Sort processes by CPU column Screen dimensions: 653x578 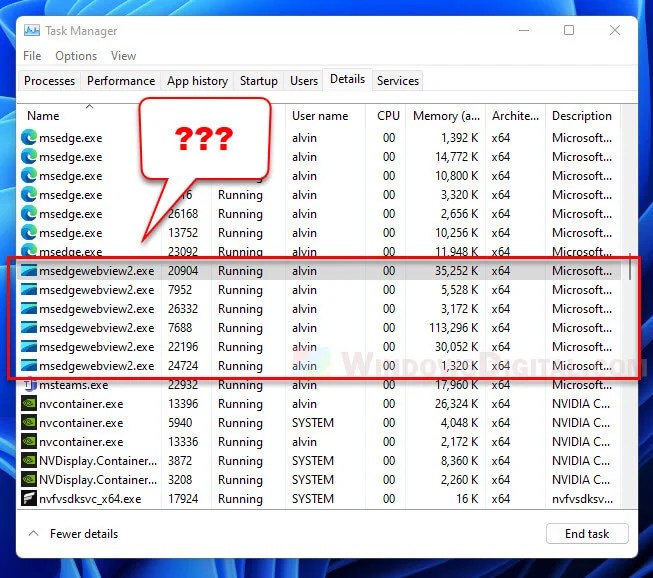(388, 116)
